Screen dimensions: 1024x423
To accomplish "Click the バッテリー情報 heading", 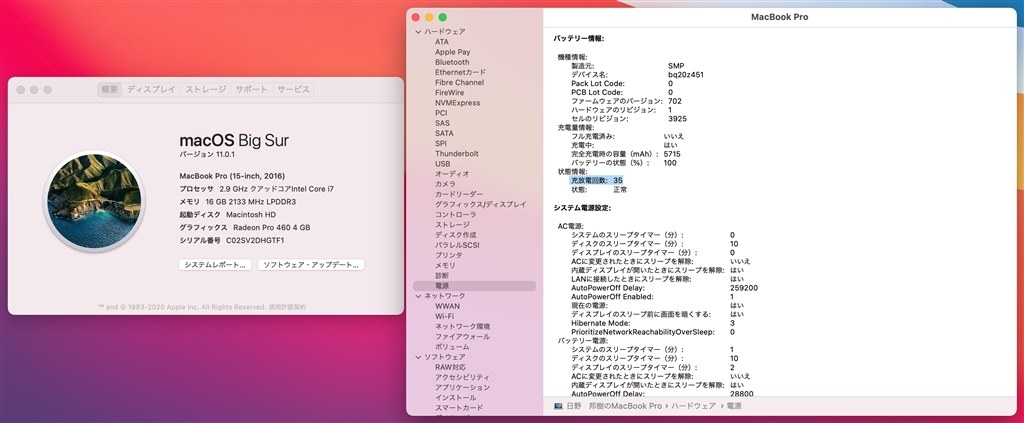I will pos(579,39).
